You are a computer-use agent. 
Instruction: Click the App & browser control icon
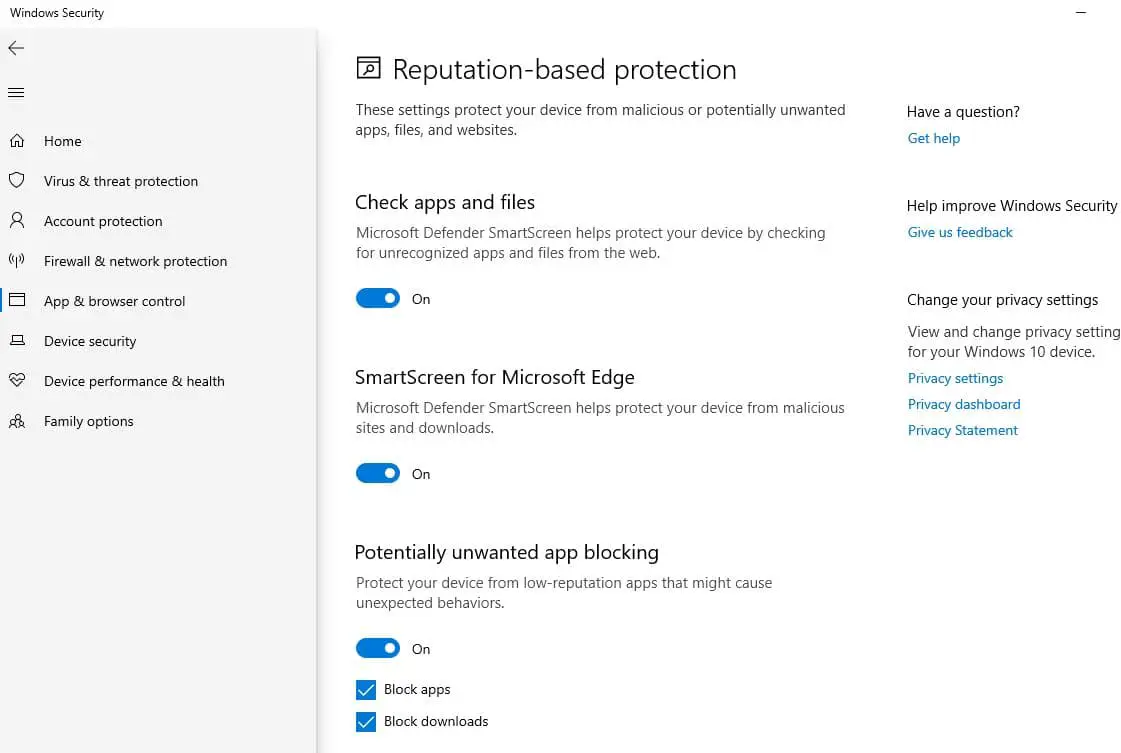click(17, 301)
